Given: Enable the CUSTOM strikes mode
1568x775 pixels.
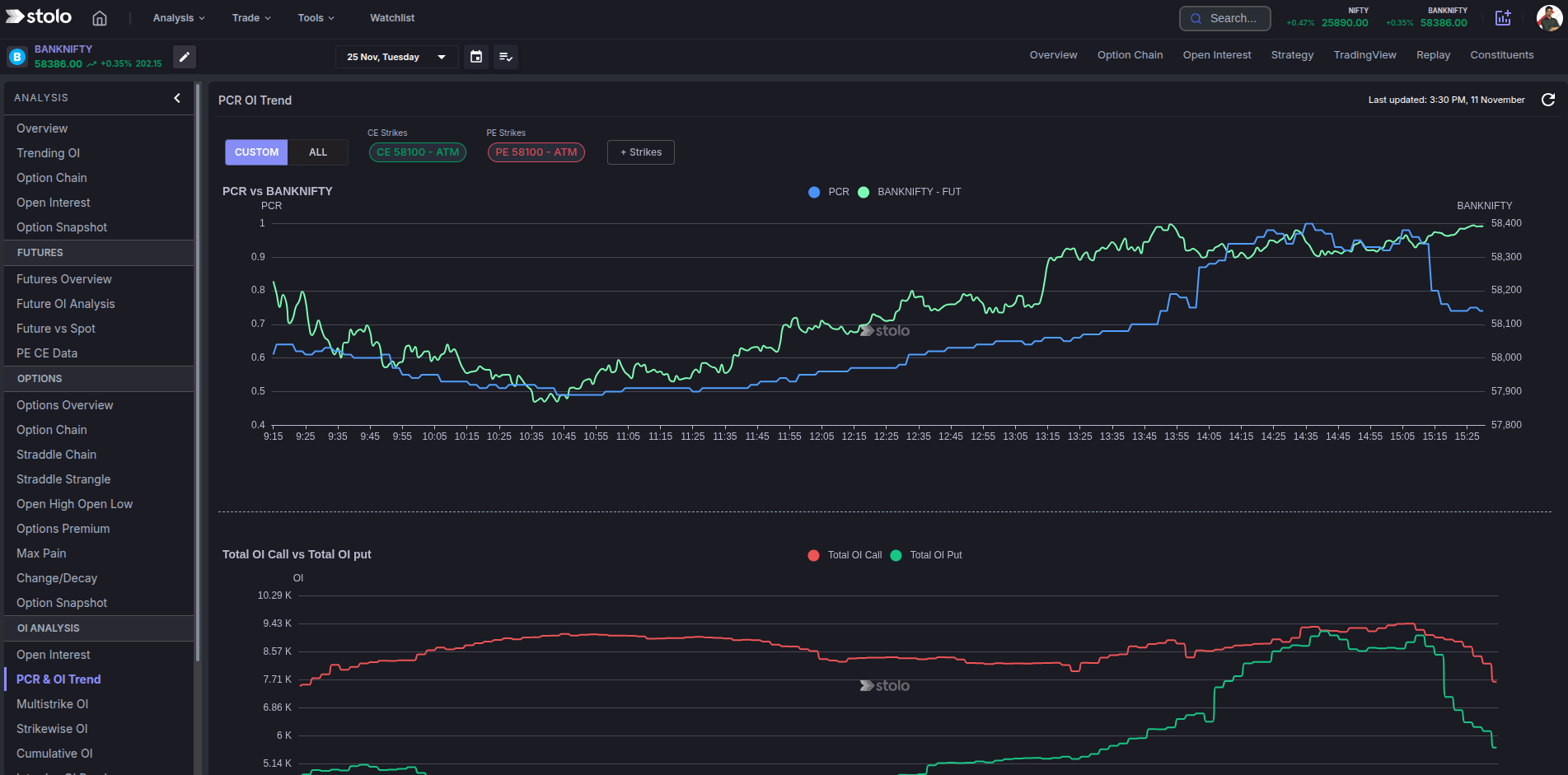Looking at the screenshot, I should [x=256, y=152].
